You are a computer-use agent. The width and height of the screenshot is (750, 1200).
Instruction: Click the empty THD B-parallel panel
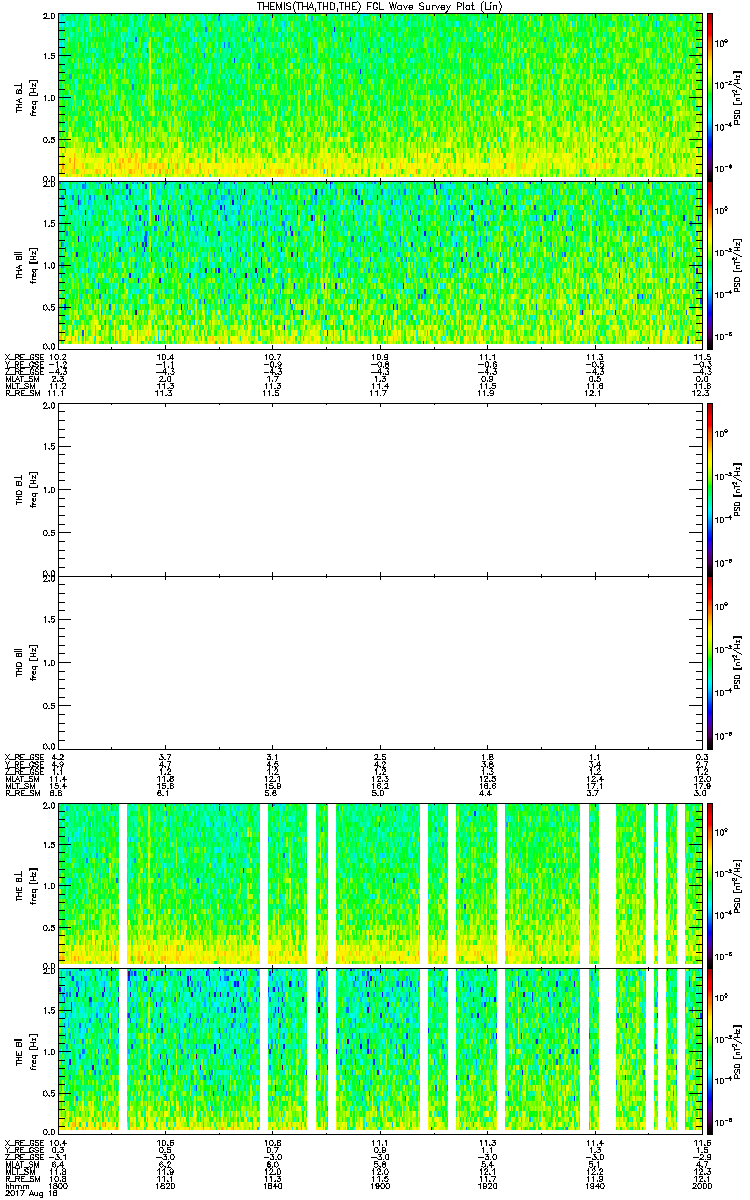pos(380,661)
